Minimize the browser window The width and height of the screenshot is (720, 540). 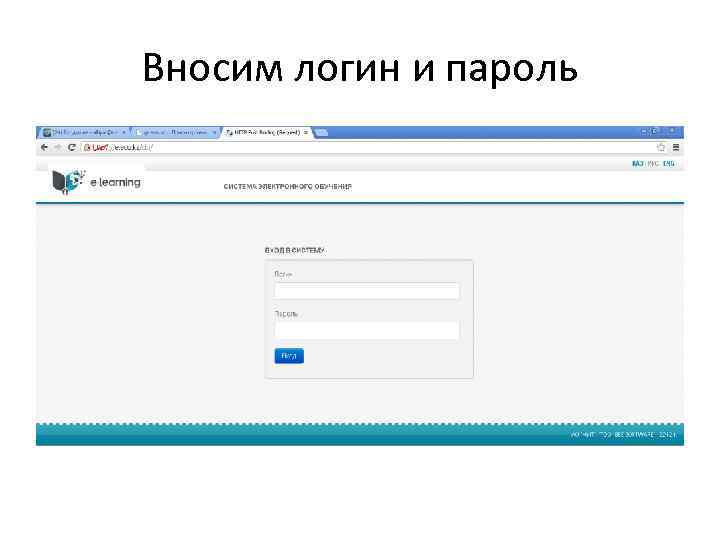[x=644, y=132]
